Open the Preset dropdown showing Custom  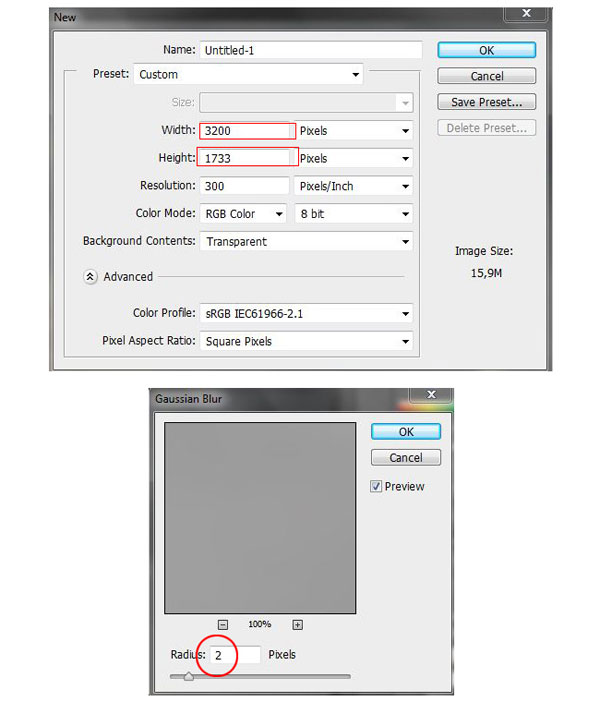point(249,74)
